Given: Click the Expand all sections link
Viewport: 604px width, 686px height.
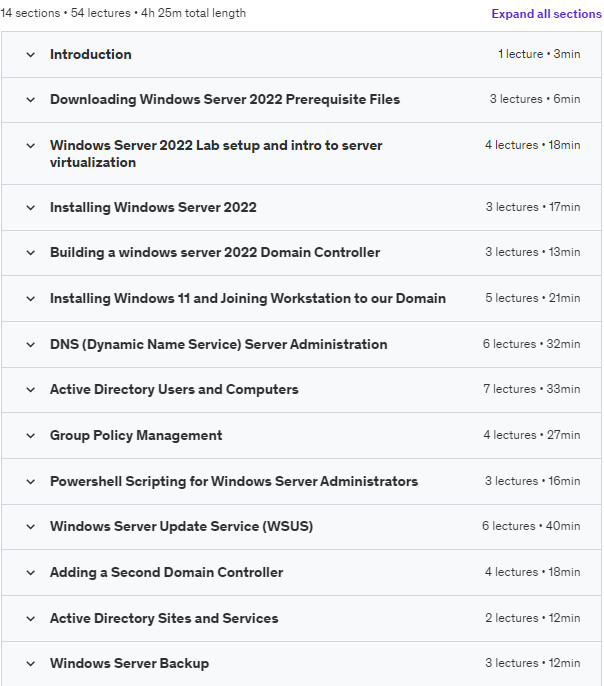Looking at the screenshot, I should (x=546, y=14).
